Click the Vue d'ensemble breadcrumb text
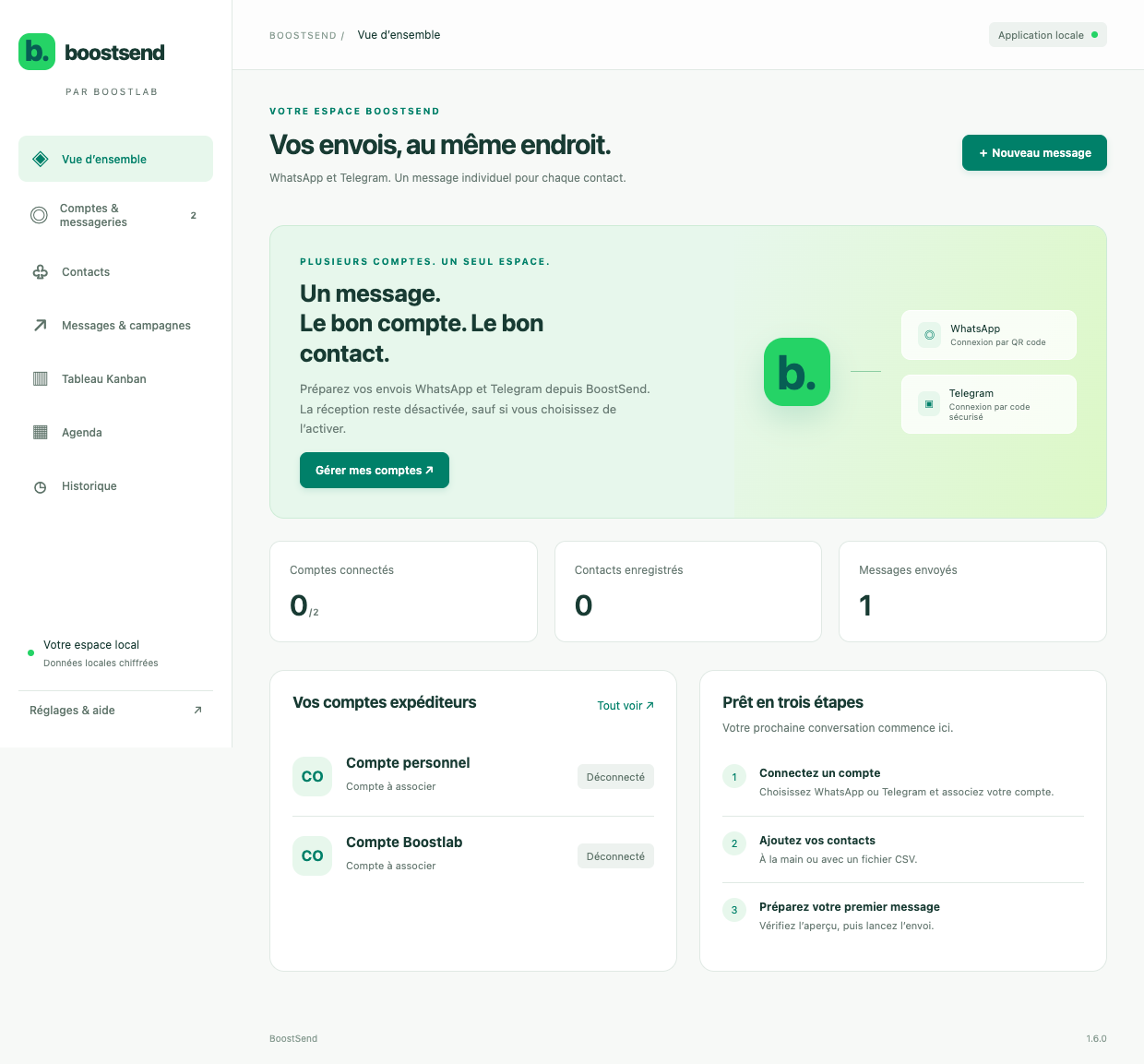This screenshot has width=1144, height=1064. click(399, 35)
